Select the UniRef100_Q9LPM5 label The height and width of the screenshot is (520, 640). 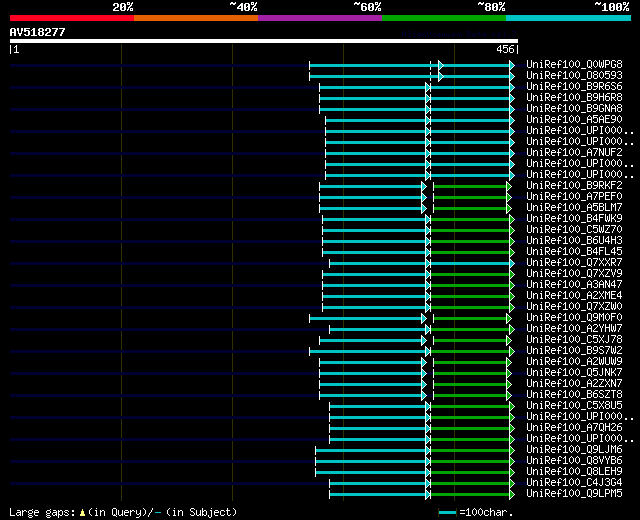tap(574, 494)
